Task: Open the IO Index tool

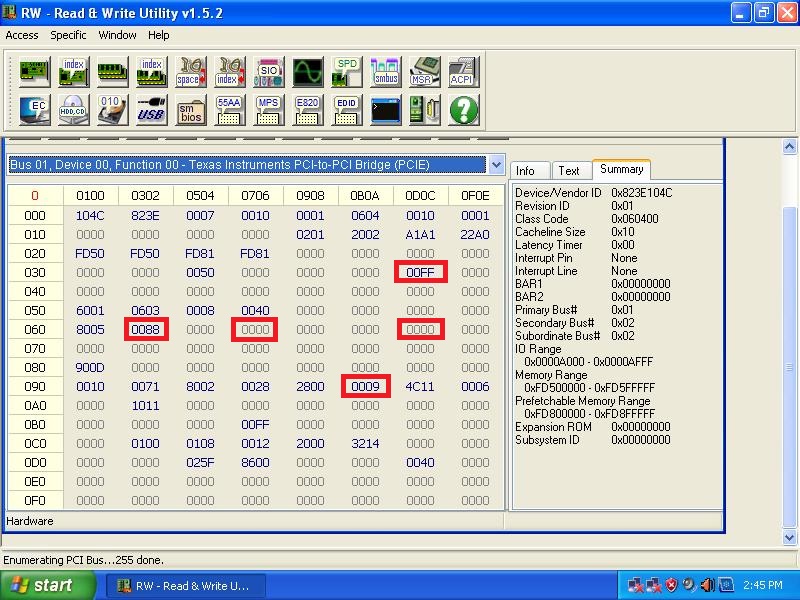Action: 230,71
